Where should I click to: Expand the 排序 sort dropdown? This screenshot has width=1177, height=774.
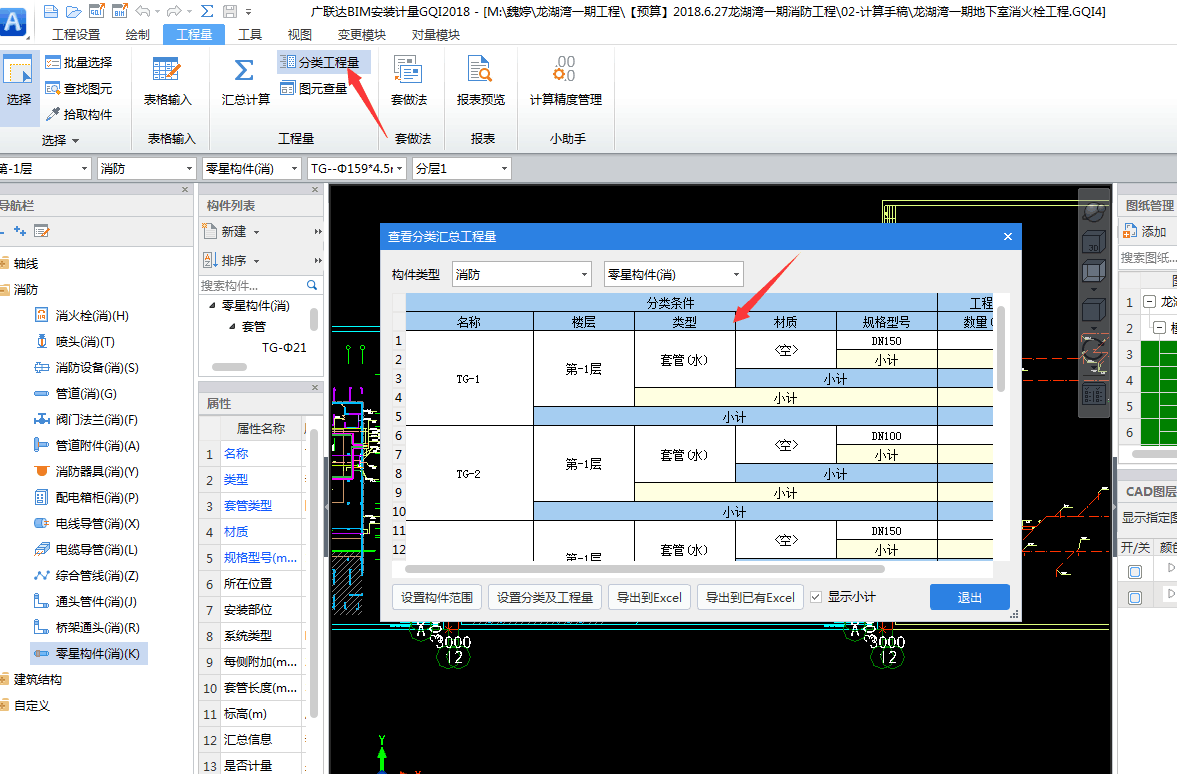tap(257, 261)
